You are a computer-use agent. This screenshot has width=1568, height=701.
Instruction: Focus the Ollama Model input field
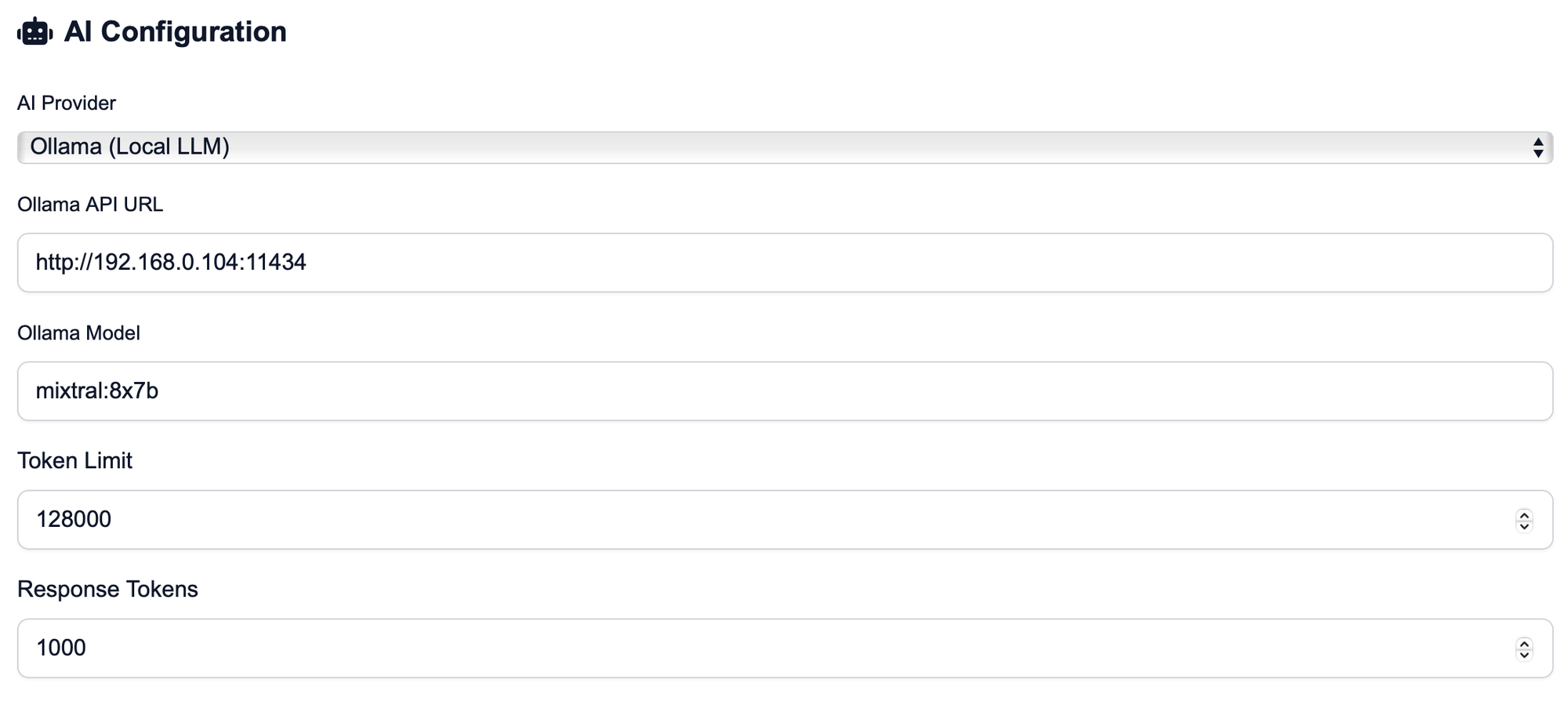[785, 391]
